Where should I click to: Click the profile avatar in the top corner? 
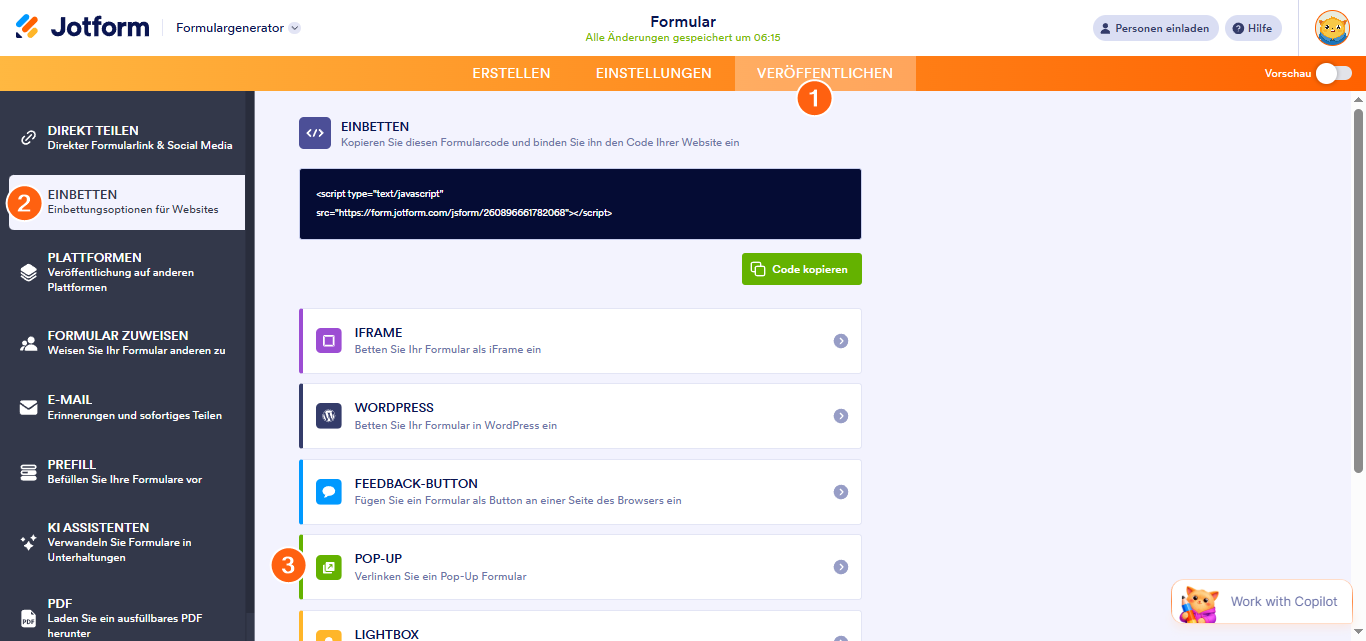click(1332, 28)
